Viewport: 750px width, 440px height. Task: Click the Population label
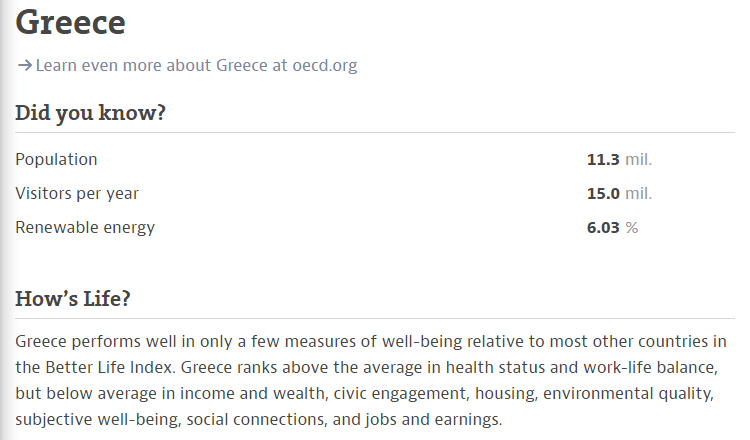(56, 159)
